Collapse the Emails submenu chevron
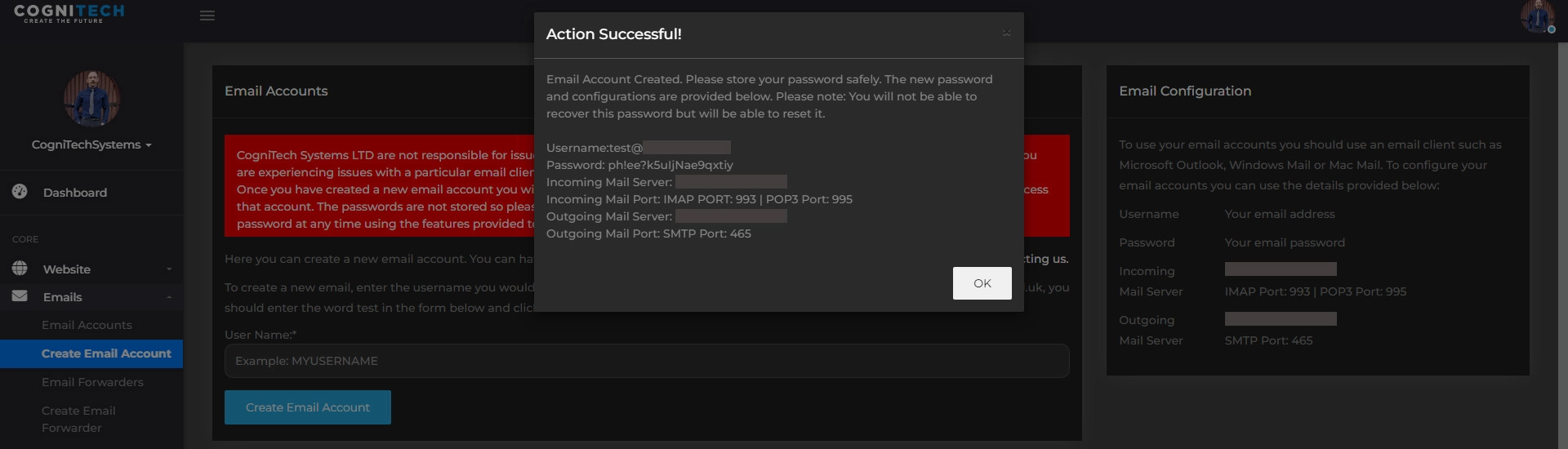 click(169, 297)
